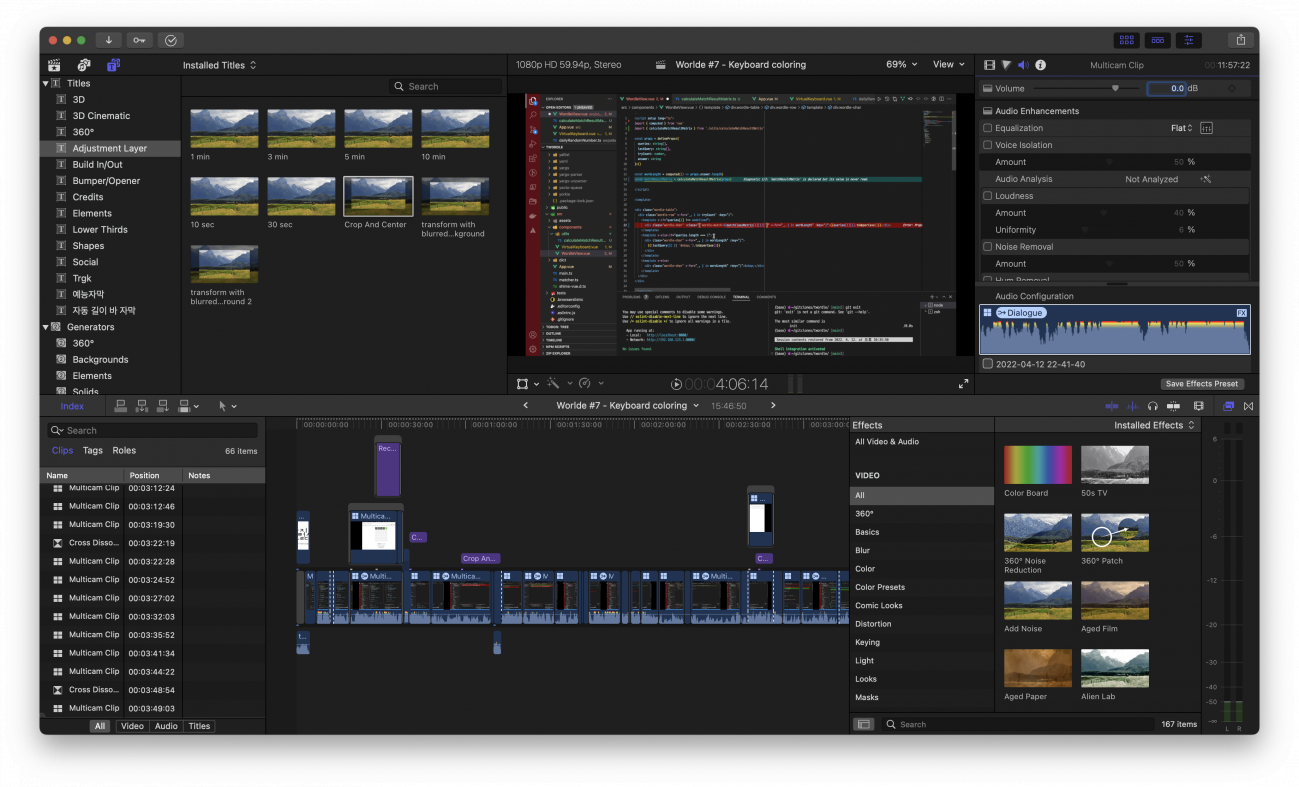This screenshot has height=787, width=1299.
Task: Open the Share export icon
Action: pos(1241,40)
